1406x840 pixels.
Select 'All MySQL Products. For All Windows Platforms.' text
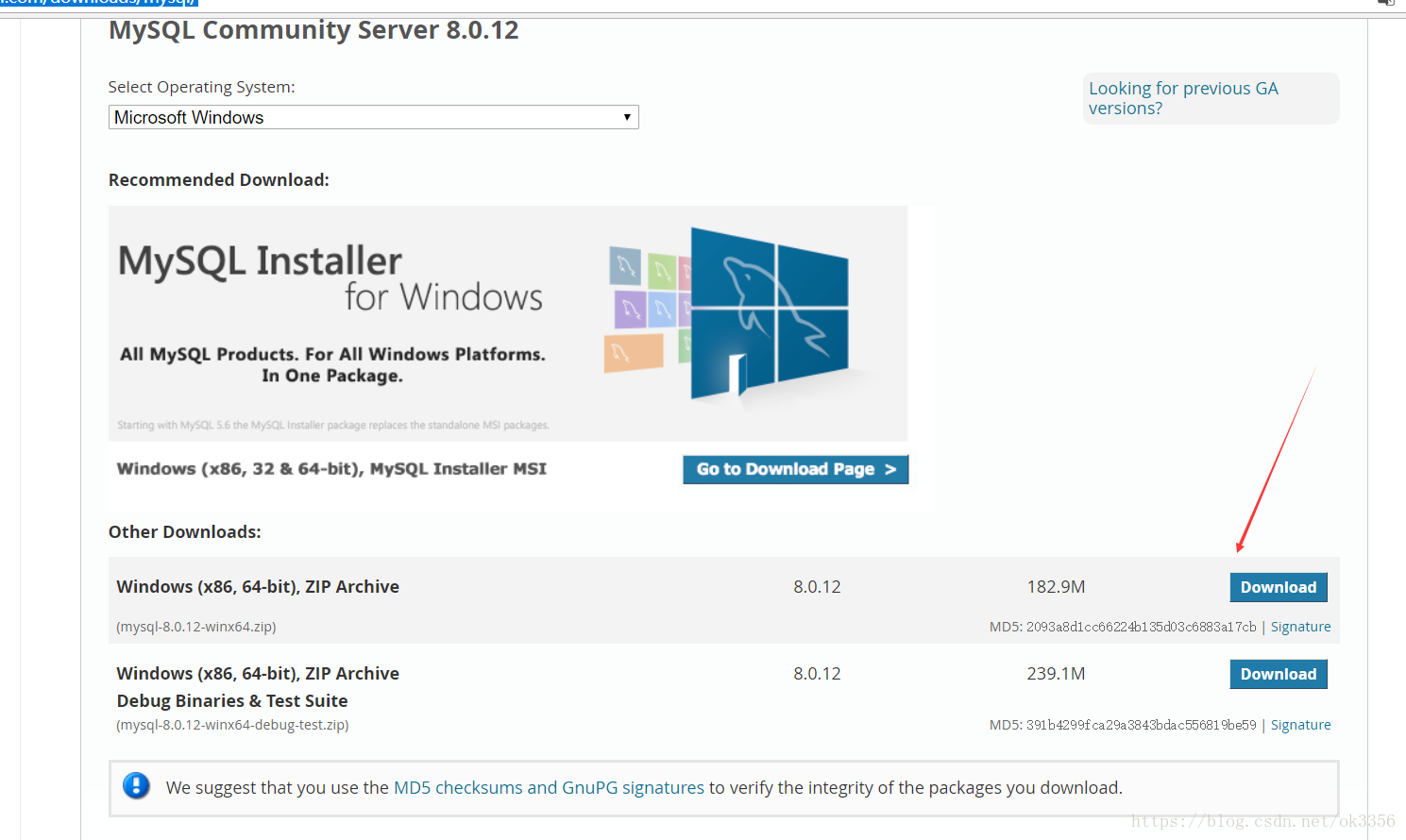click(x=332, y=354)
